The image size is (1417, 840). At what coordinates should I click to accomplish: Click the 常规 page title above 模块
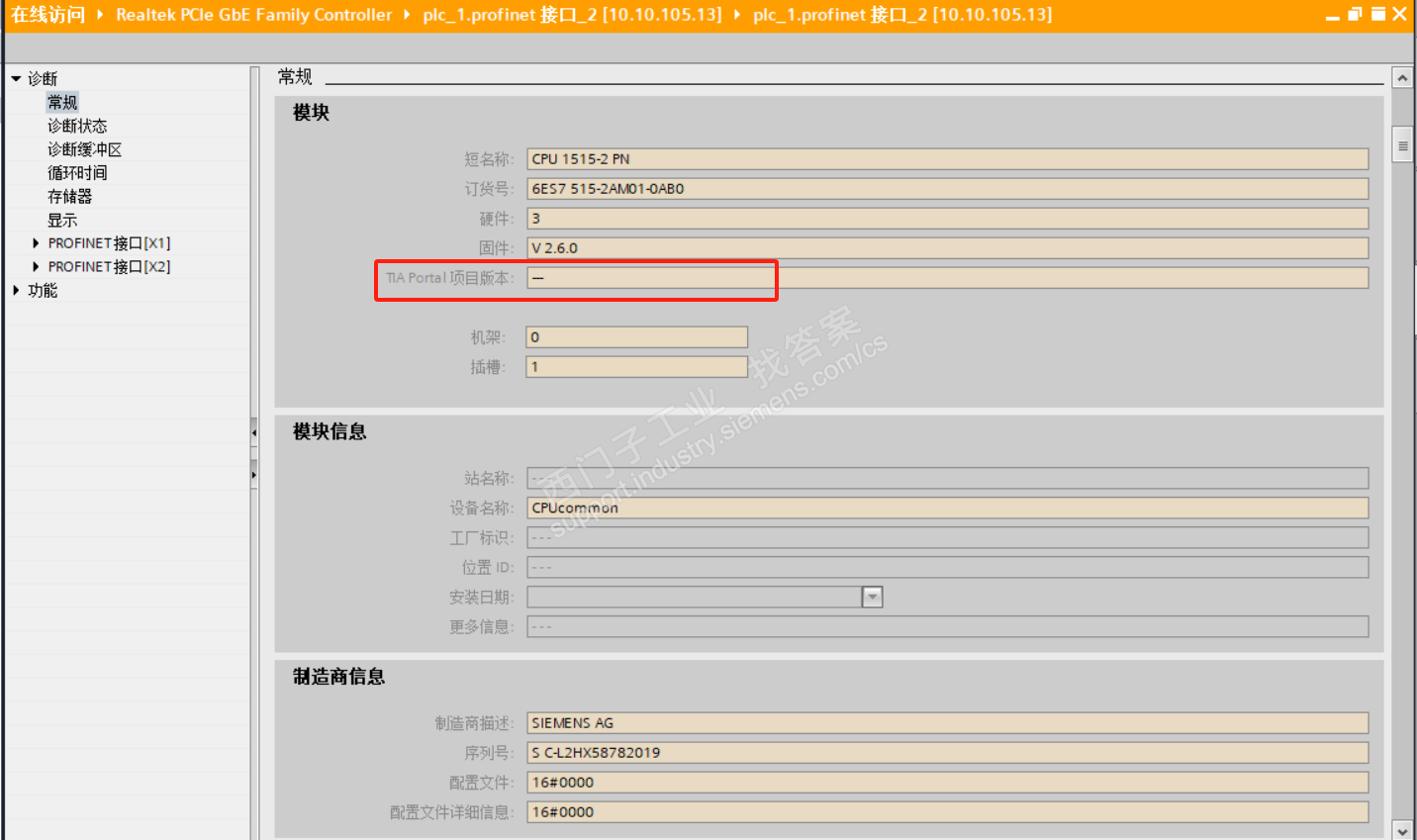coord(295,77)
